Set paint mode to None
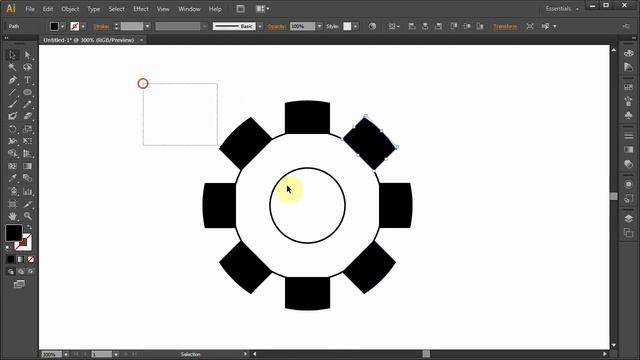This screenshot has height=360, width=640. pos(31,259)
